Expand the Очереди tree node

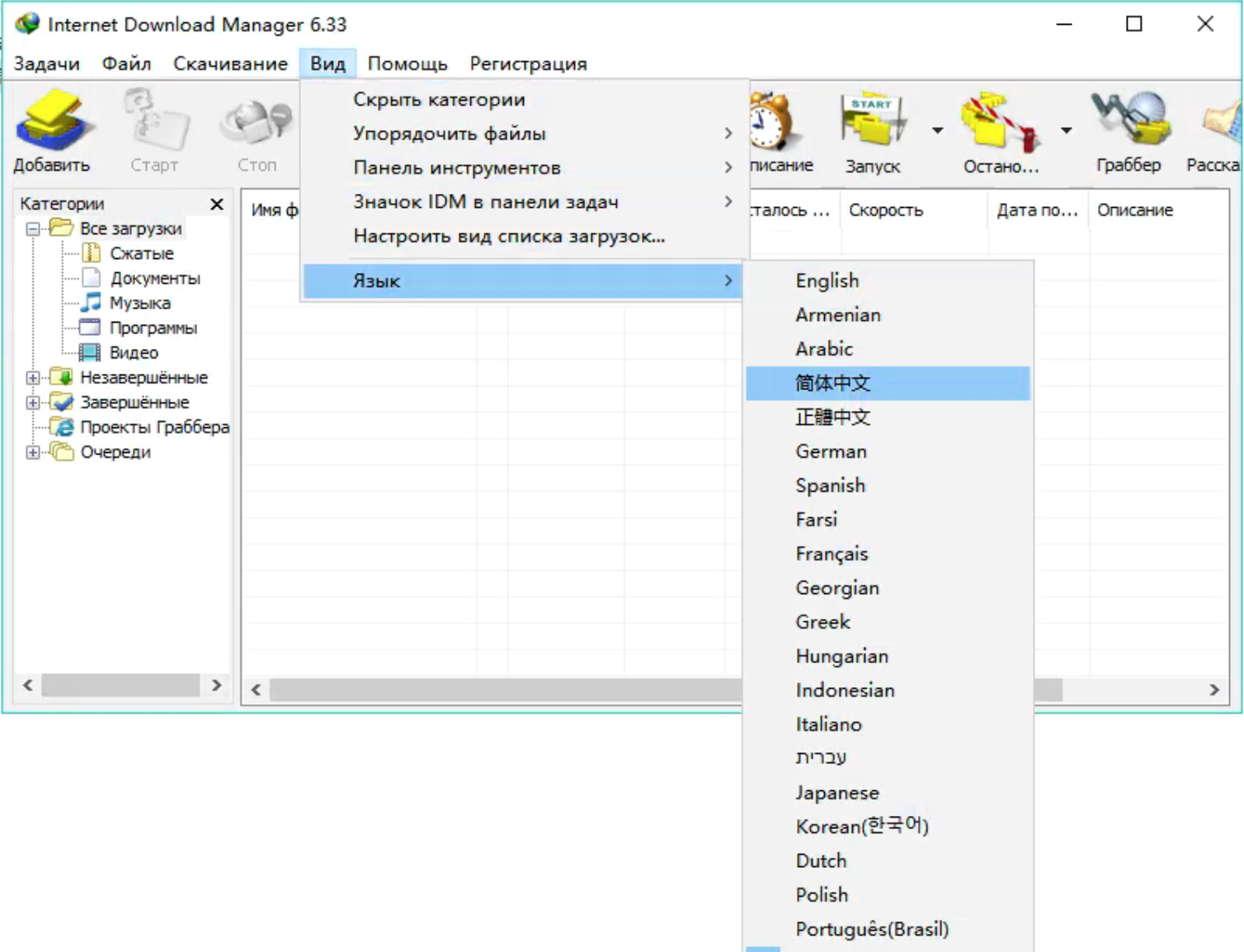[33, 452]
